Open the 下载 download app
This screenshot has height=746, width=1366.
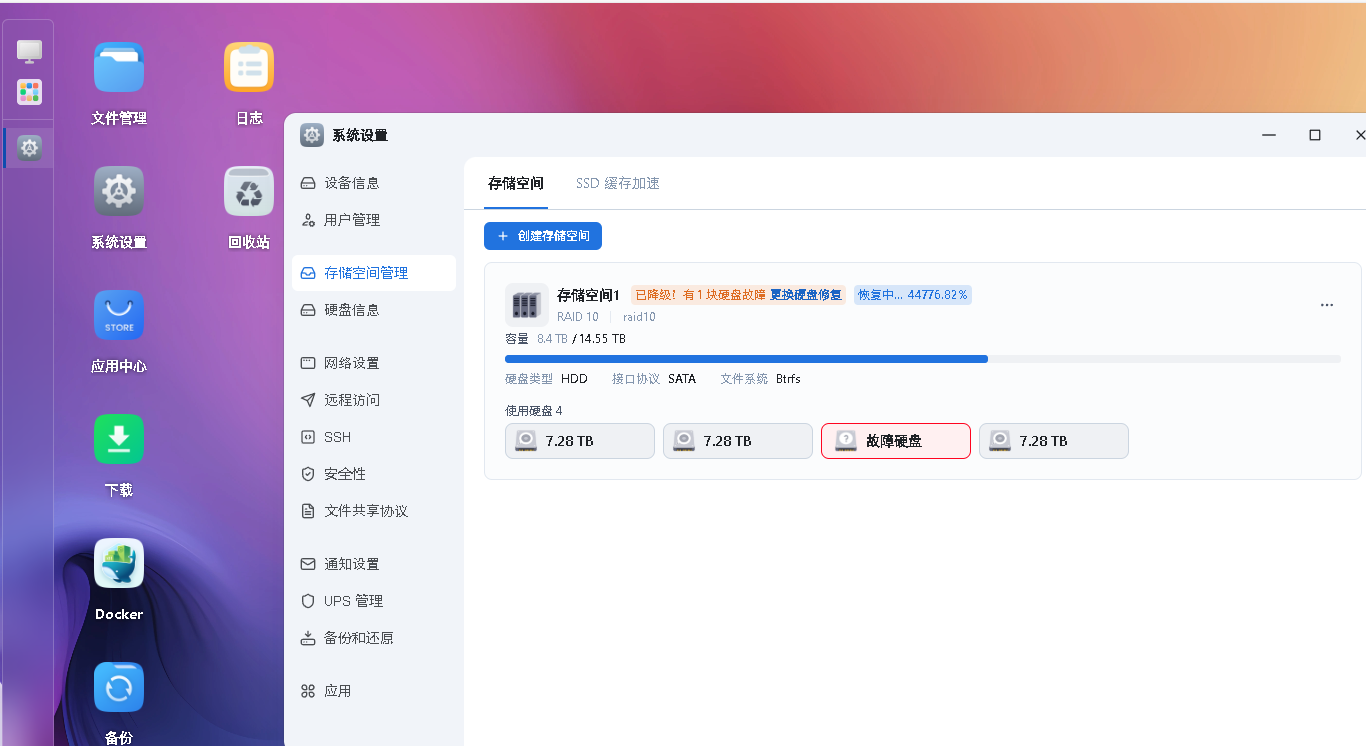119,440
